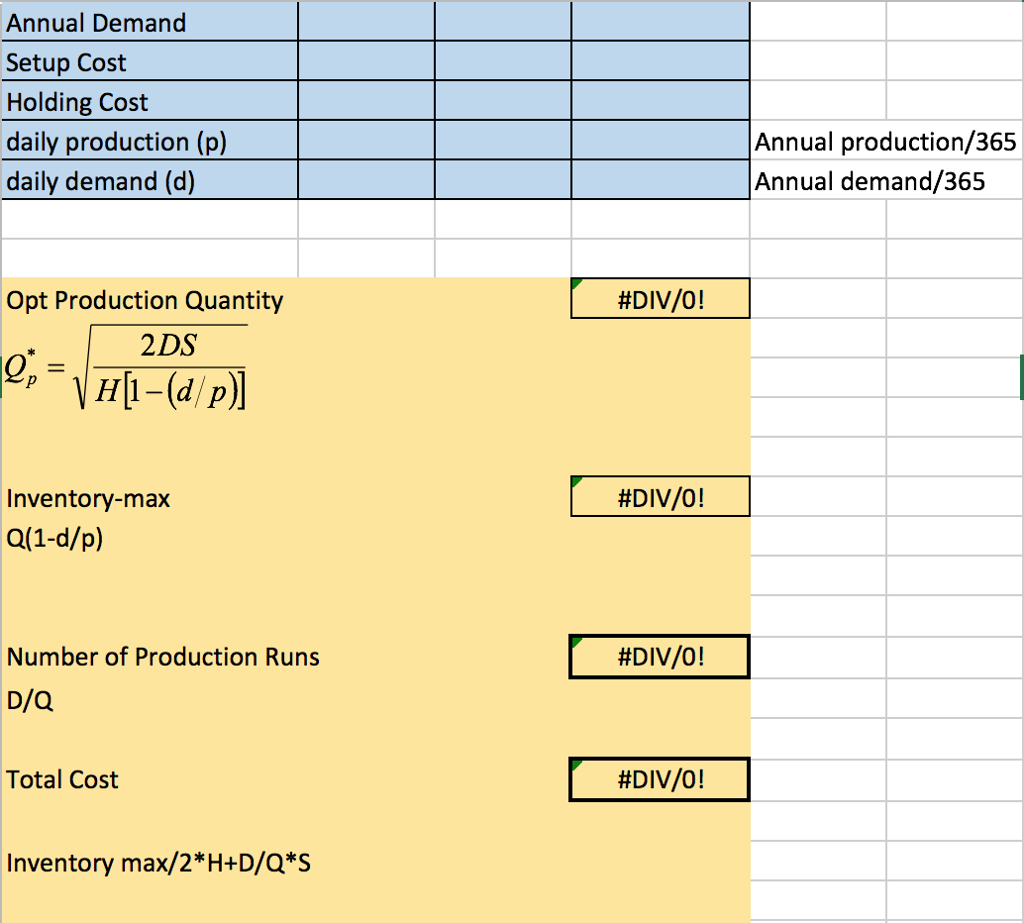Click green error triangle on Inventory-max result
Screen dimensions: 1024x923
577,482
